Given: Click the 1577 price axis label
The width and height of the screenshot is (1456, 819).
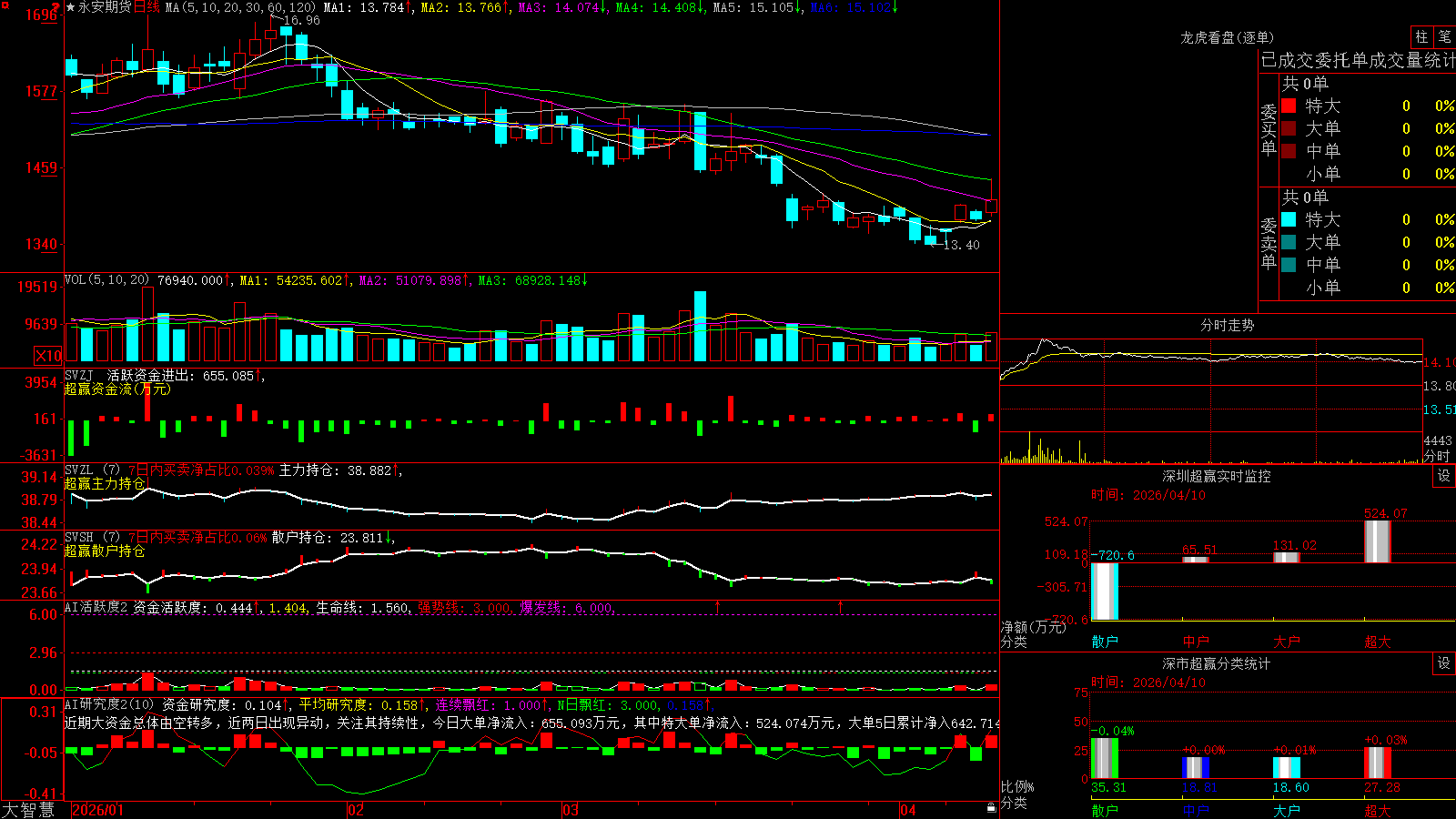Looking at the screenshot, I should [42, 91].
